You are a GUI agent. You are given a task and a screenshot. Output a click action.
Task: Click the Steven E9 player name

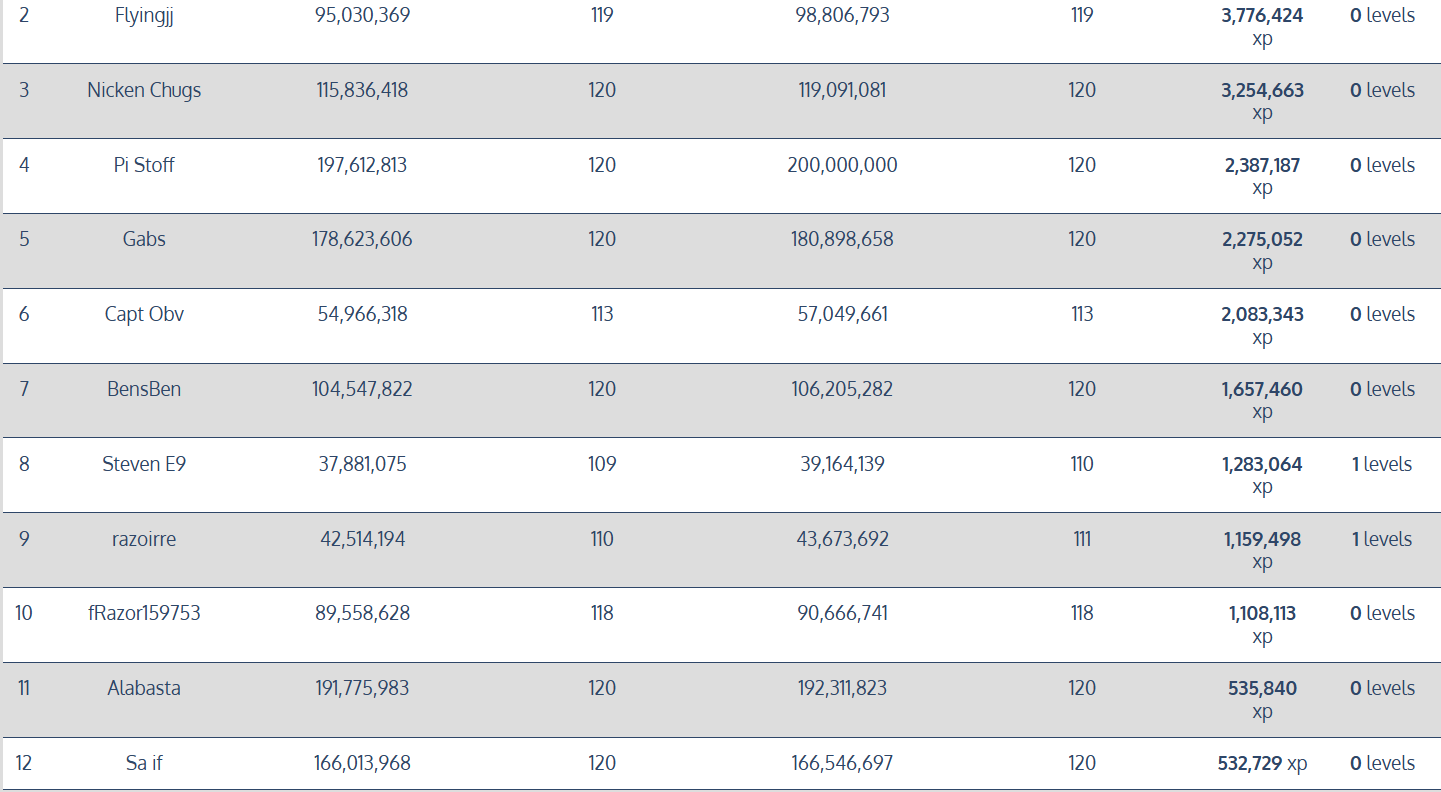point(144,464)
